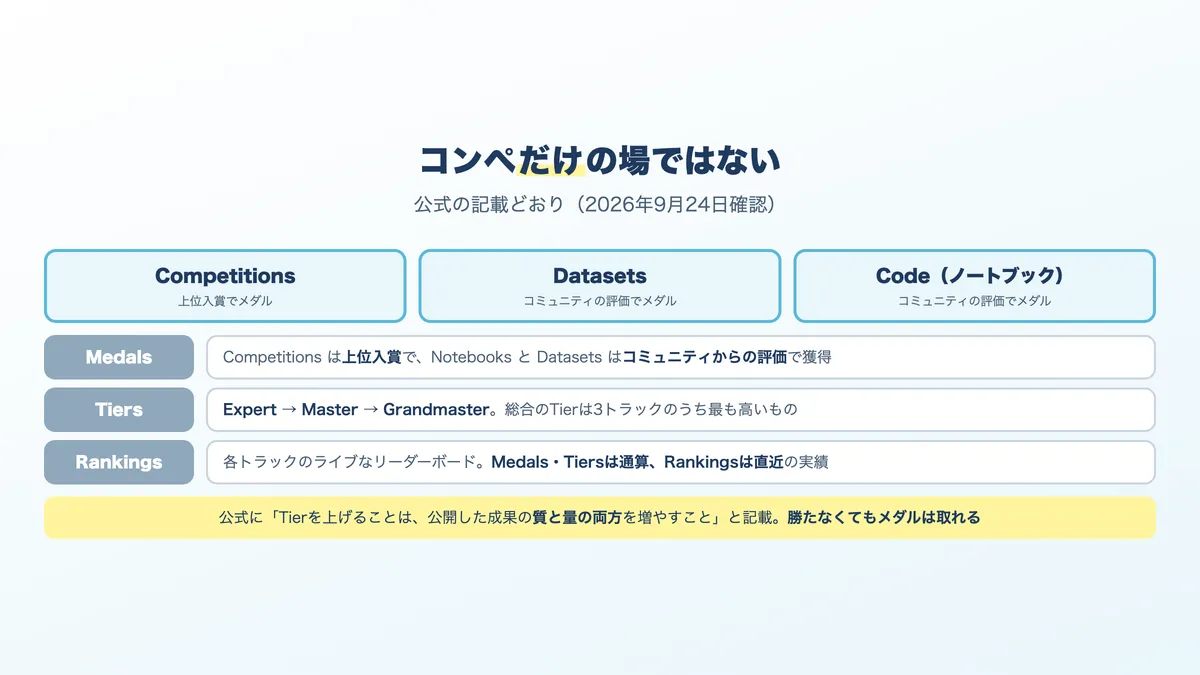Click '上位入賞でメダル' under Competitions
Screen dimensions: 1200x675
pyautogui.click(x=225, y=301)
